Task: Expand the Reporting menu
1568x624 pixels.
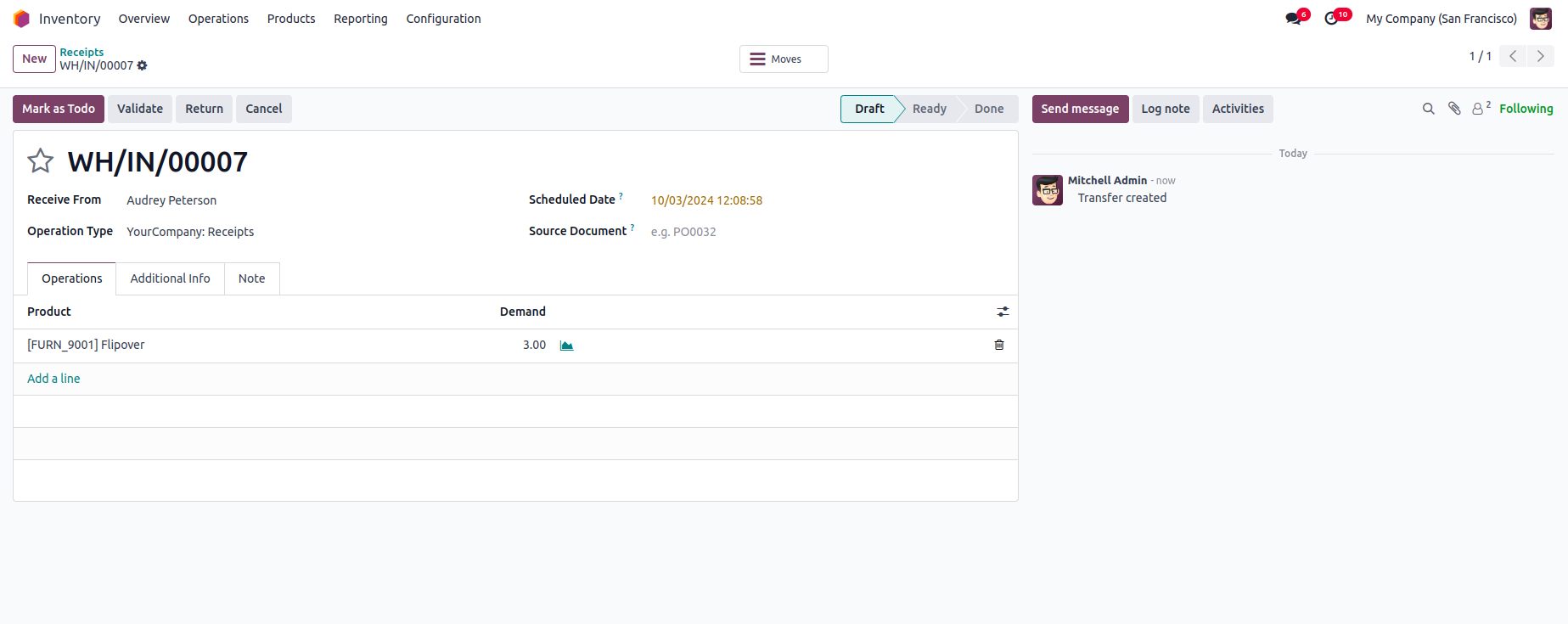Action: pyautogui.click(x=360, y=19)
